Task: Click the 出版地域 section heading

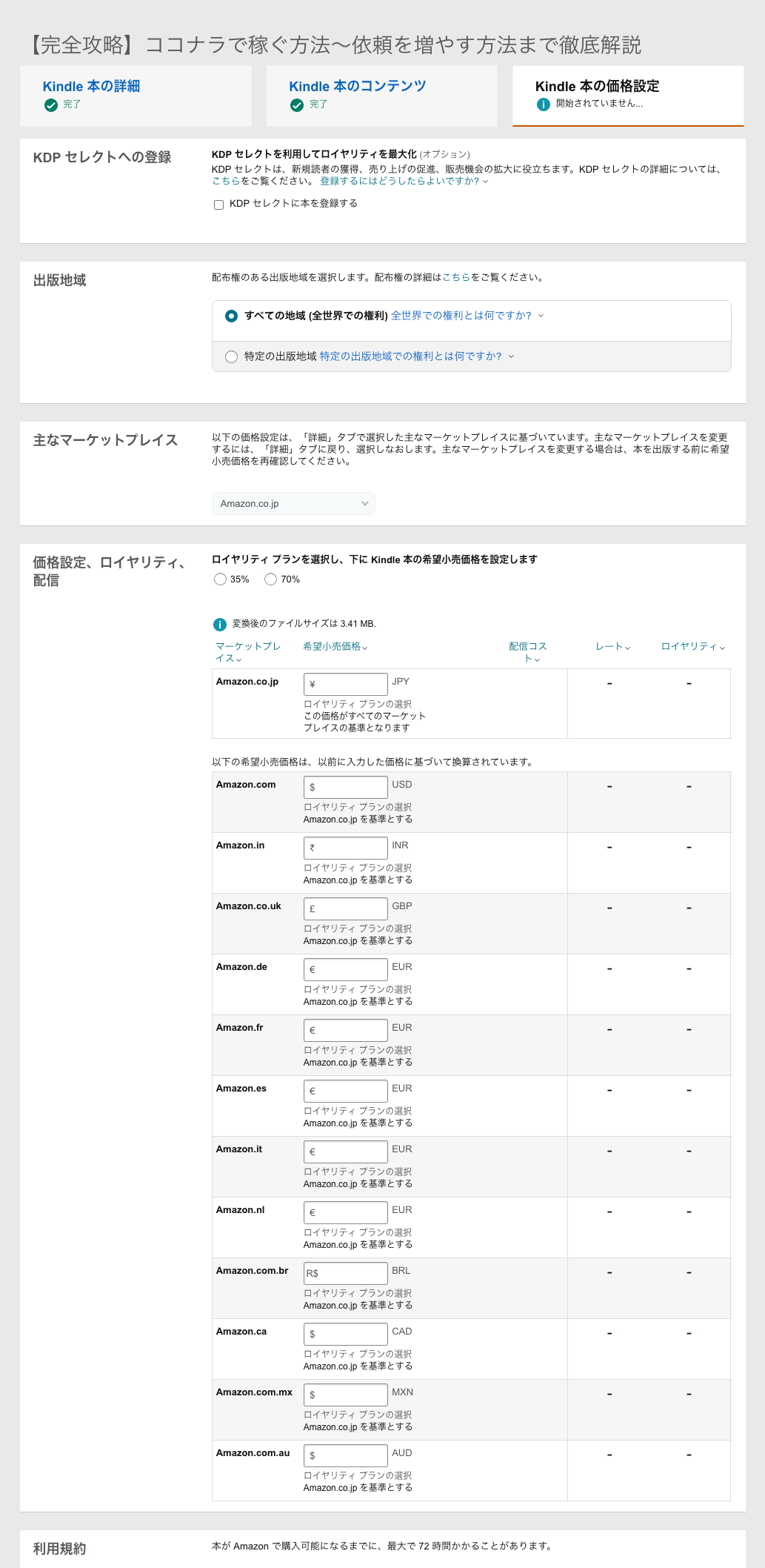Action: click(60, 281)
